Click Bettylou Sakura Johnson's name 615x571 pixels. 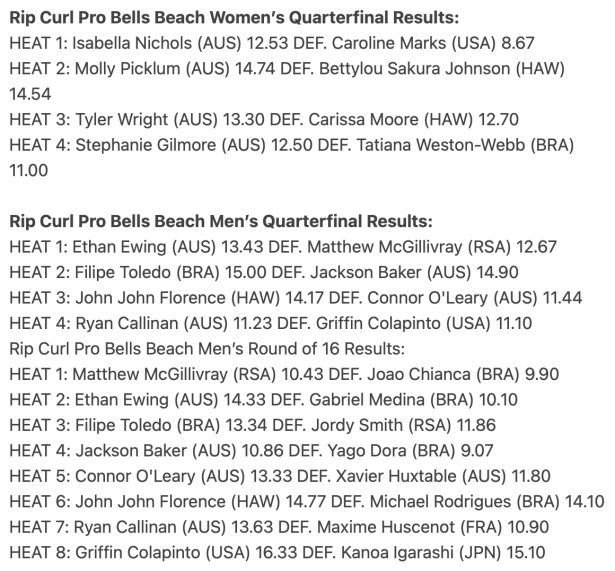[414, 69]
